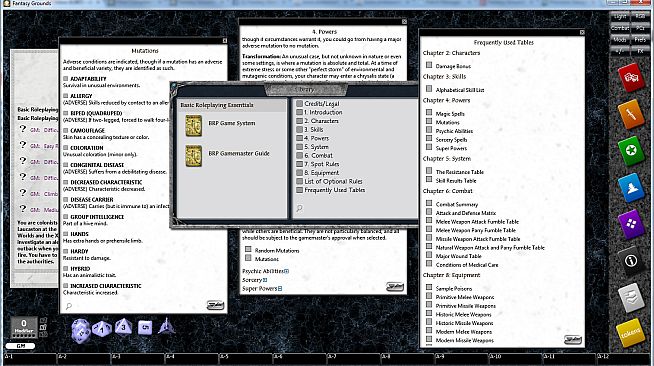The width and height of the screenshot is (654, 366).
Task: Click question mark icon beside 'GM: Climb' row
Action: [23, 193]
